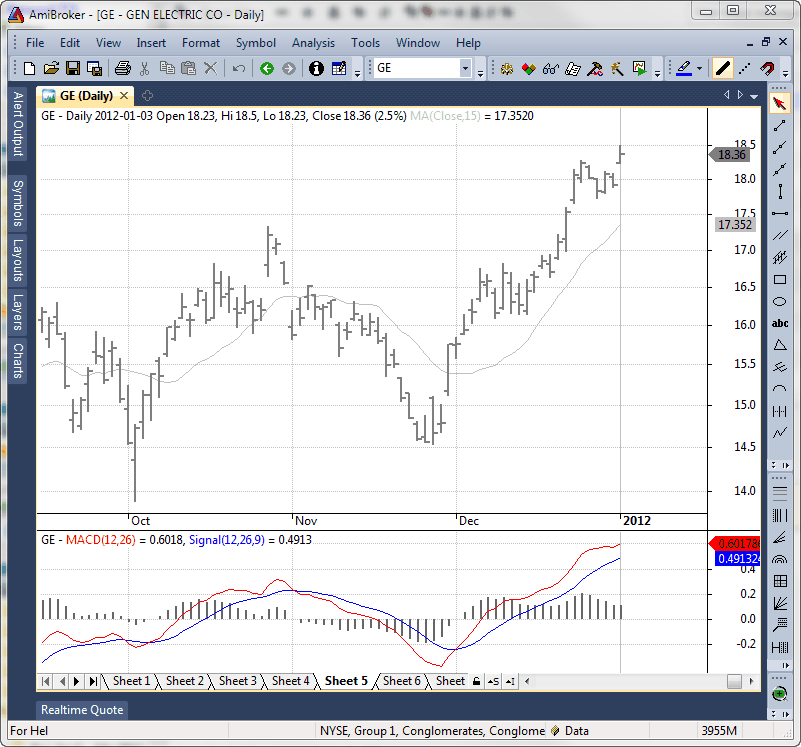Open the Realtime Quote panel
801x747 pixels.
[x=82, y=710]
